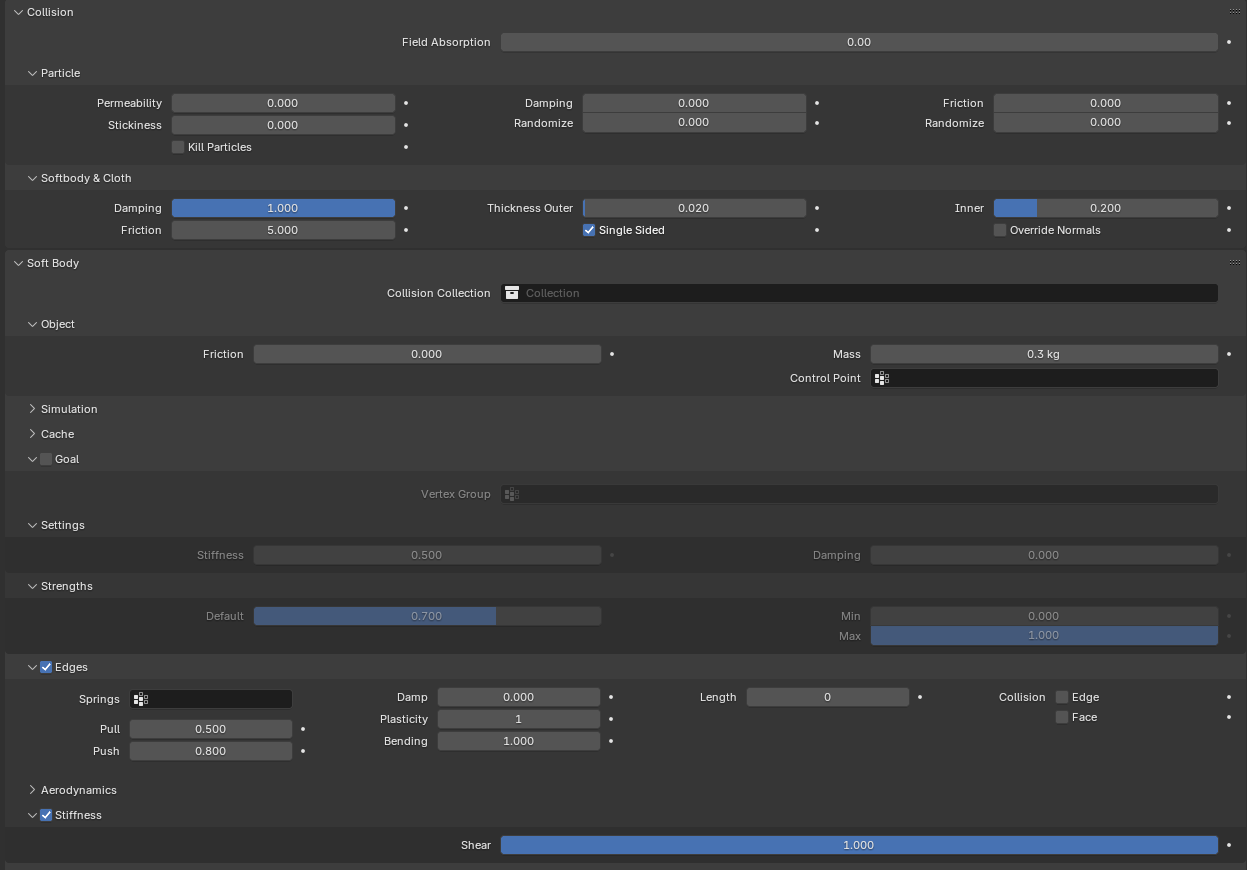
Task: Click the animate dot beside Softbody & Cloth Friction
Action: click(406, 230)
